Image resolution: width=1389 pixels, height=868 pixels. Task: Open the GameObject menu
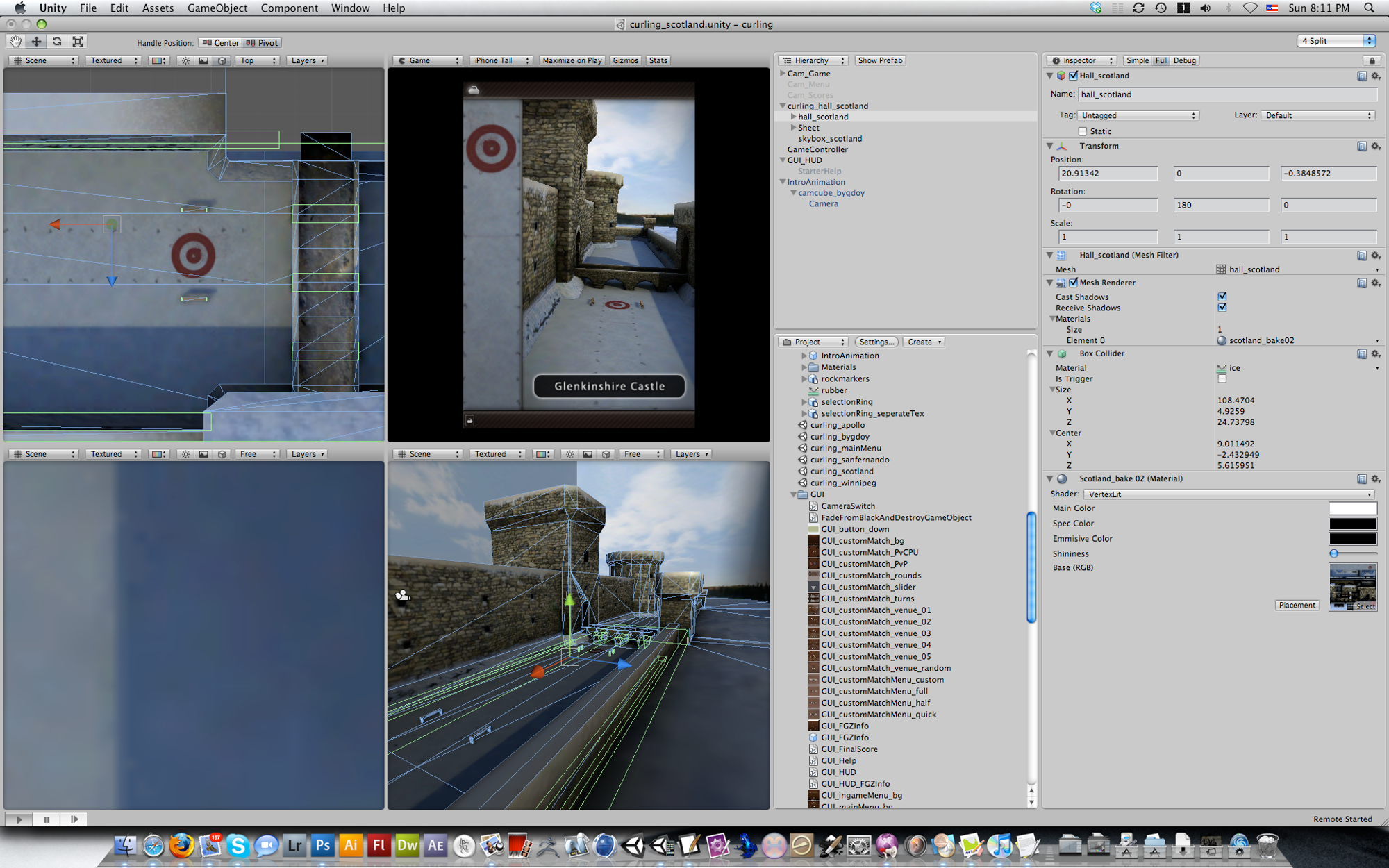click(x=217, y=8)
